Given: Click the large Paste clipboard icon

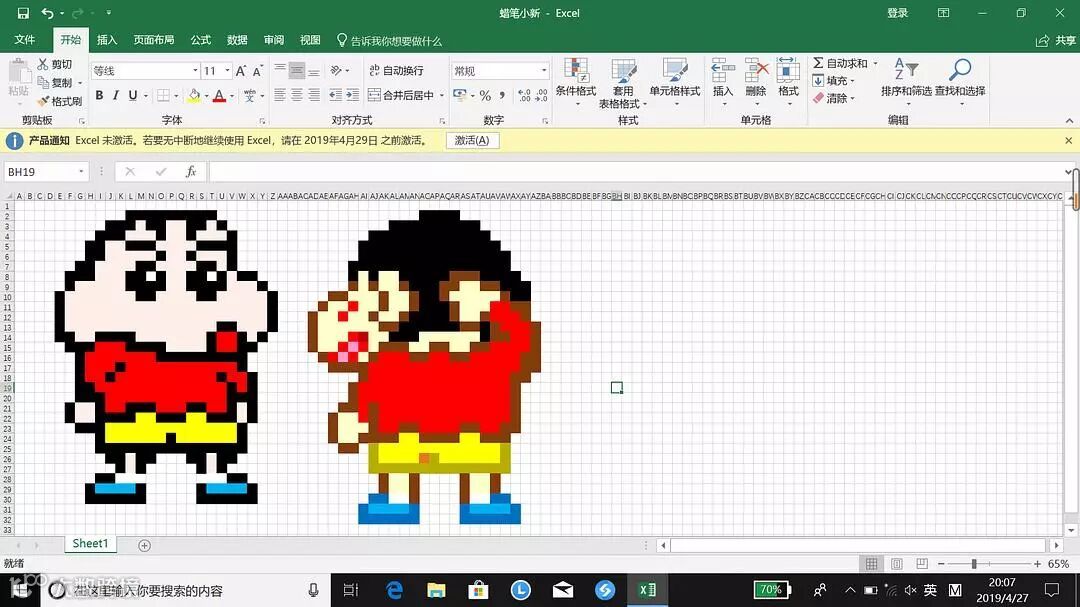Looking at the screenshot, I should (x=19, y=72).
